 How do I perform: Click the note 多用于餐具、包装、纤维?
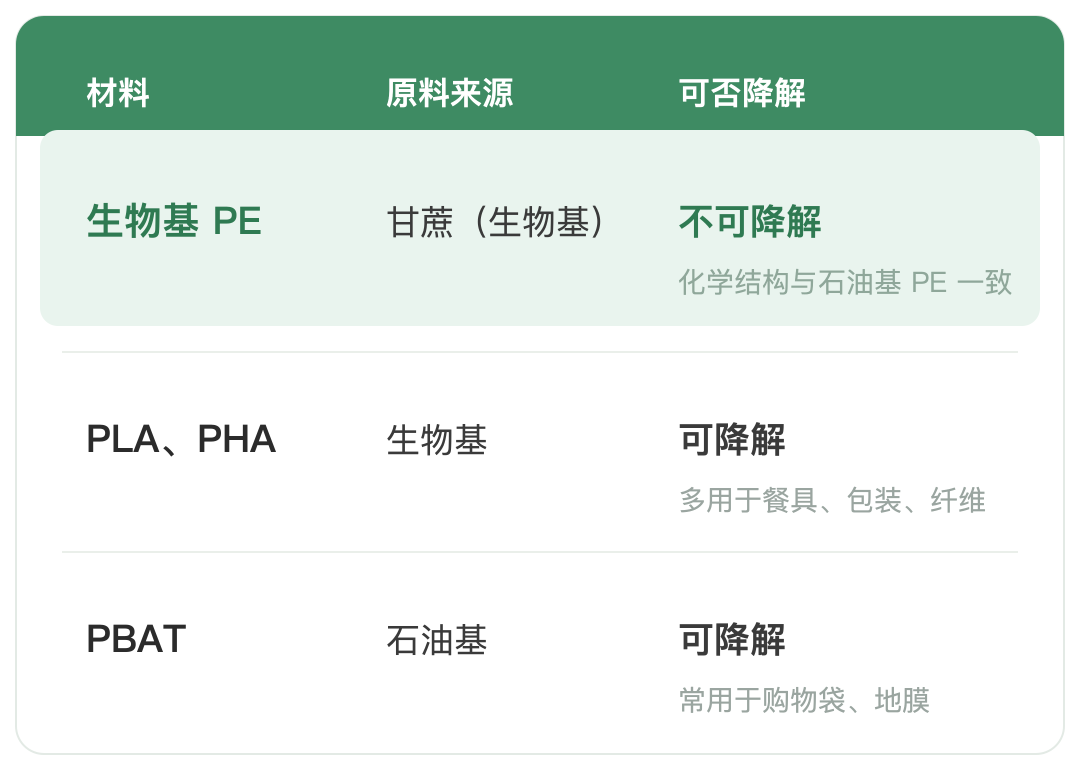click(x=832, y=500)
